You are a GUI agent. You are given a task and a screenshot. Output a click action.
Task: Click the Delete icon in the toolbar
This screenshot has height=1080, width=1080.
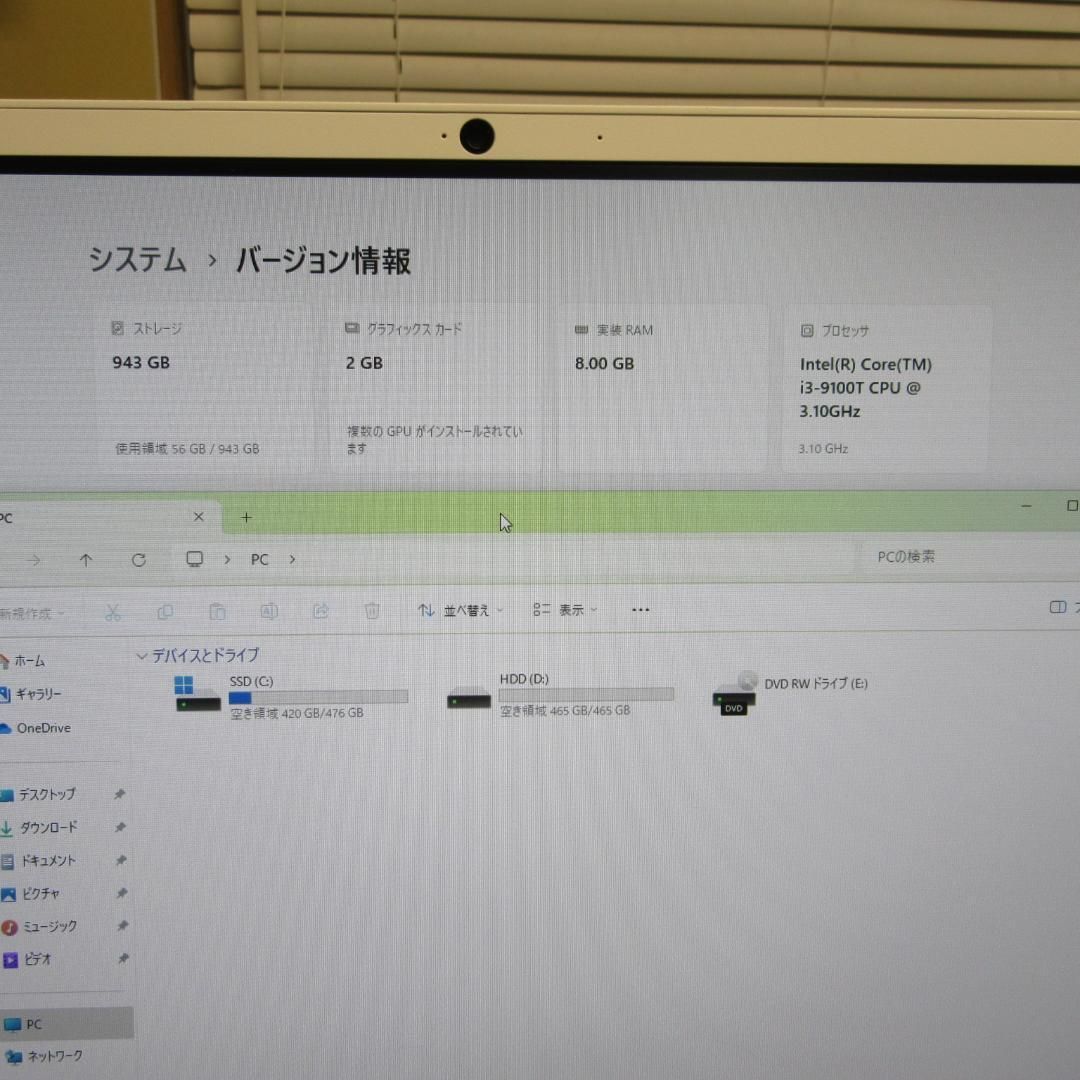click(371, 610)
